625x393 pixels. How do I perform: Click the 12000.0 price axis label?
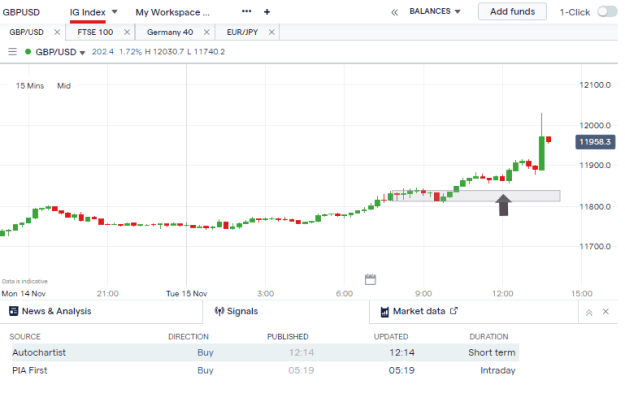pyautogui.click(x=595, y=126)
